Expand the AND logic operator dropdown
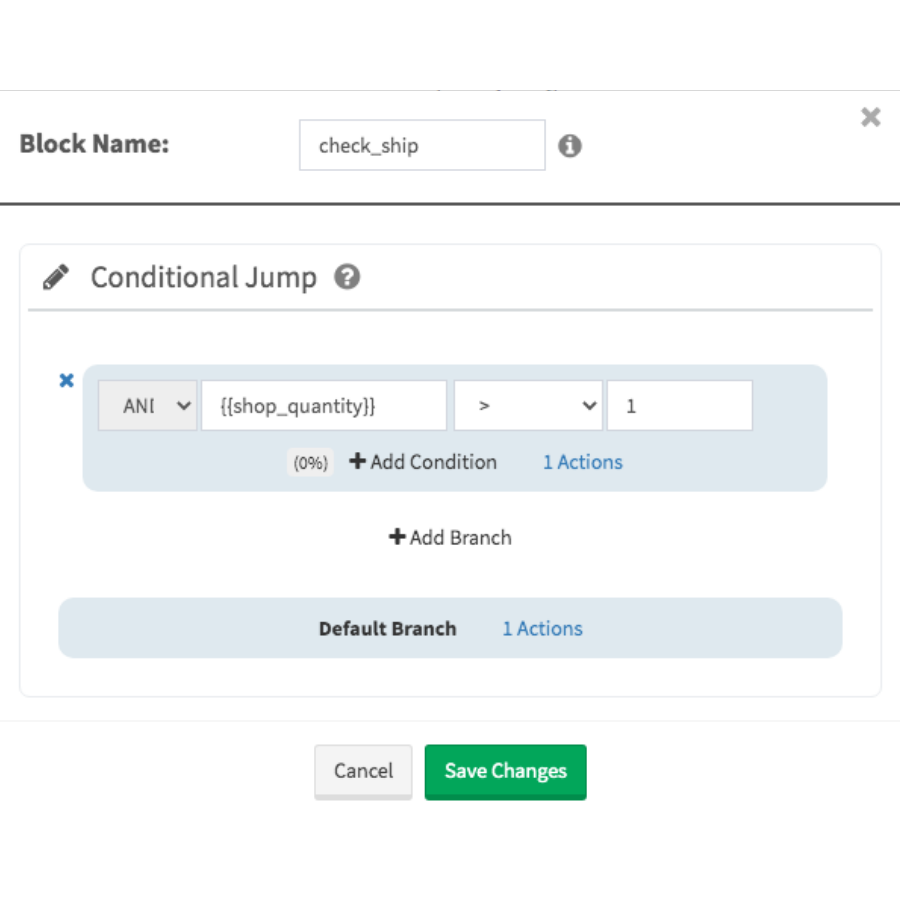This screenshot has width=900, height=900. [x=147, y=406]
